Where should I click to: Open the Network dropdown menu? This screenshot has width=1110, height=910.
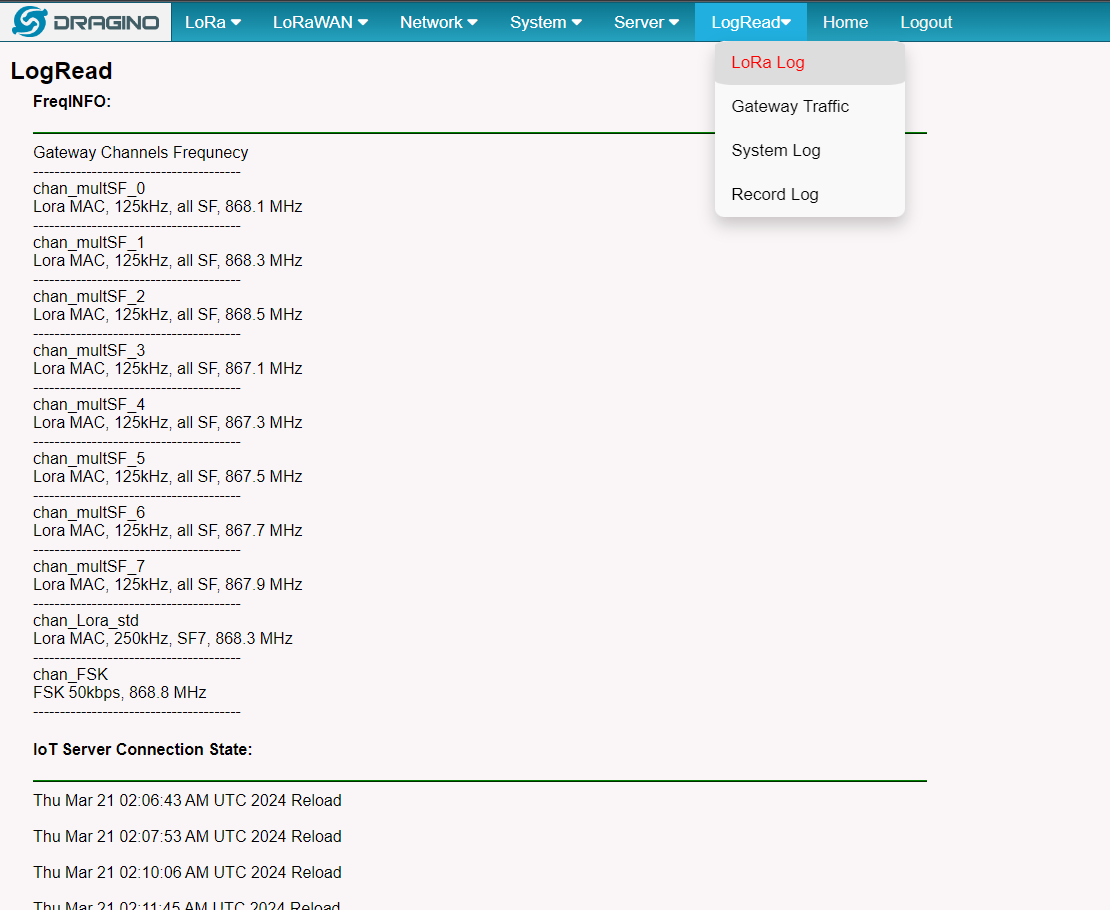coord(438,22)
